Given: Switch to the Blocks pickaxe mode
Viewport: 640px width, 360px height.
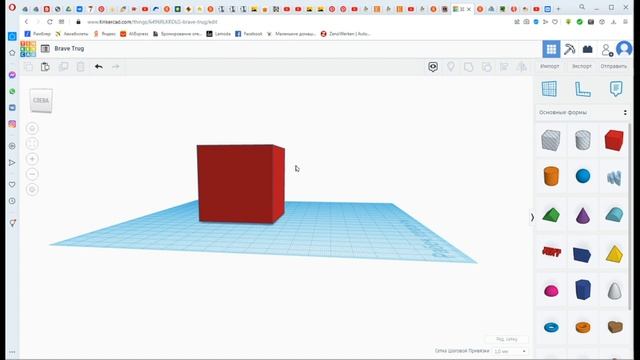Looking at the screenshot, I should (569, 49).
